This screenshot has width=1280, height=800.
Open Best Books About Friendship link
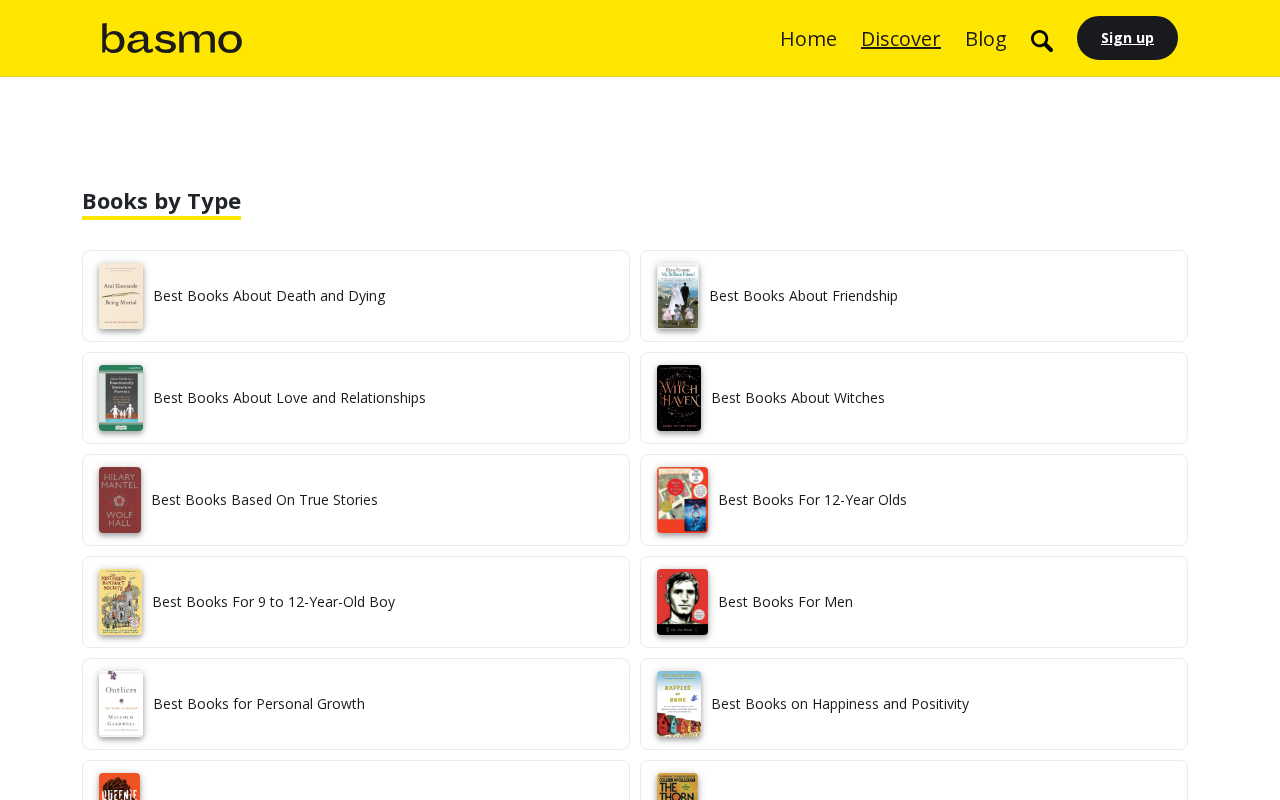click(803, 296)
